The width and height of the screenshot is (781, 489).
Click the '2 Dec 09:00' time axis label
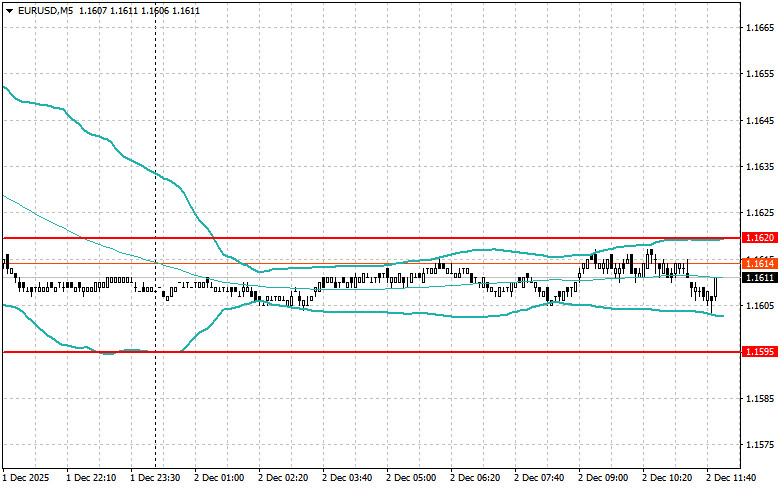(x=603, y=478)
